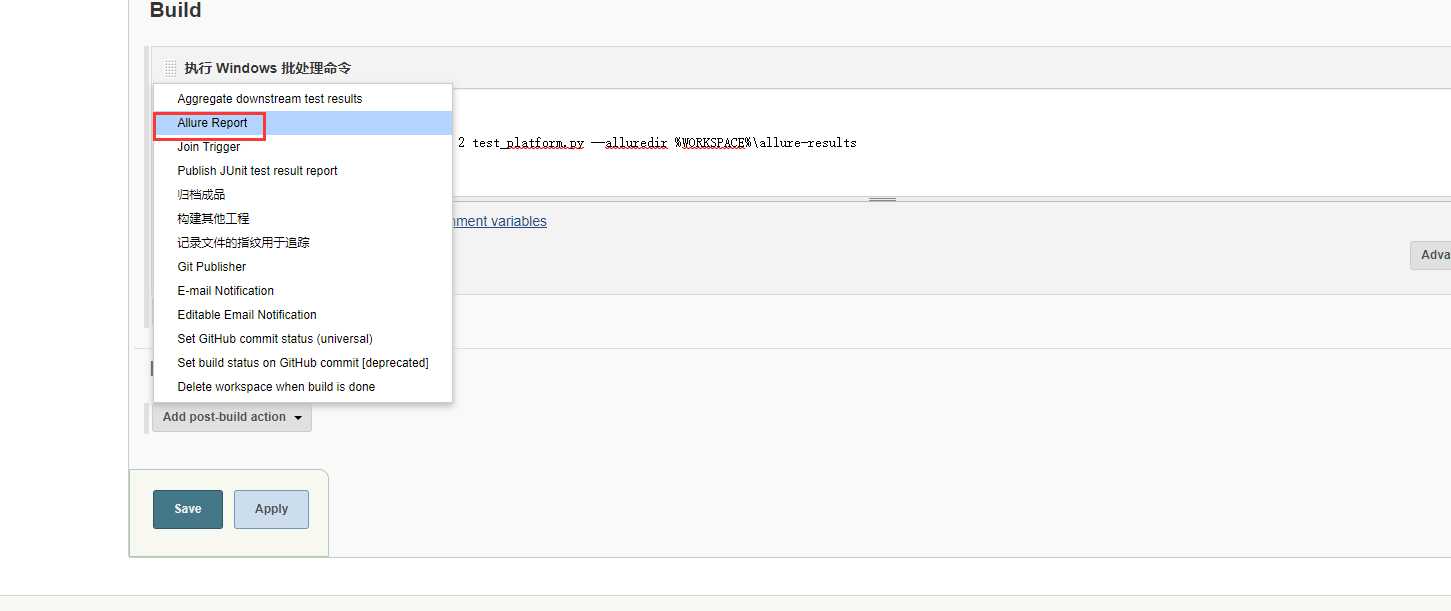Select Delete workspace when build is done
The width and height of the screenshot is (1451, 611).
(303, 387)
